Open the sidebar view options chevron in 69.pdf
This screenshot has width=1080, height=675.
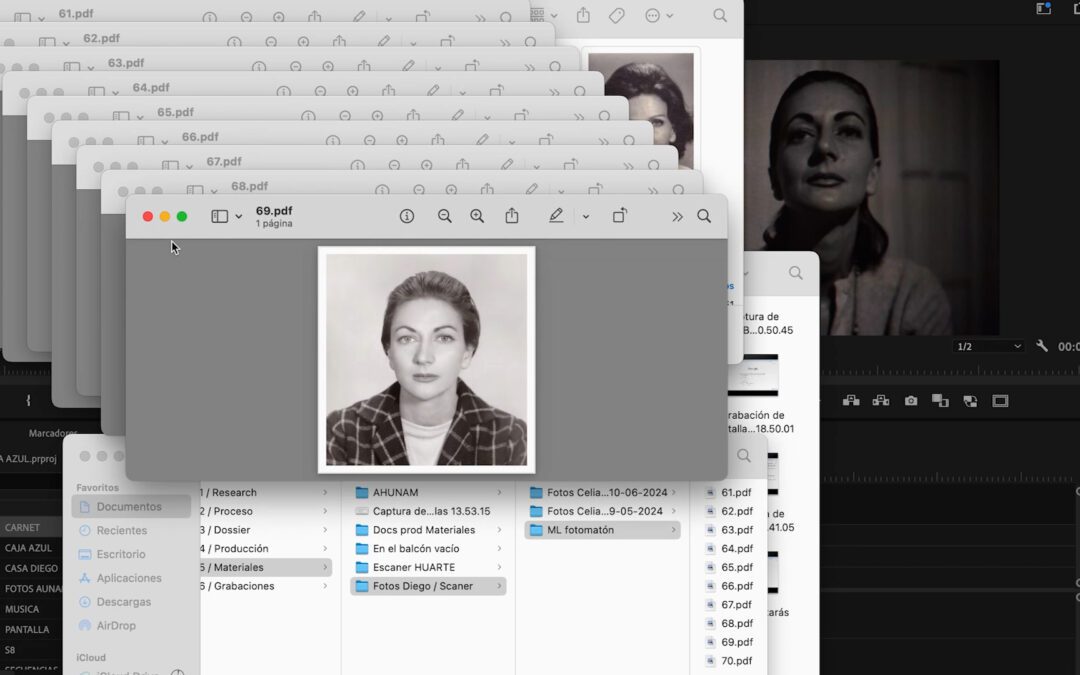238,216
